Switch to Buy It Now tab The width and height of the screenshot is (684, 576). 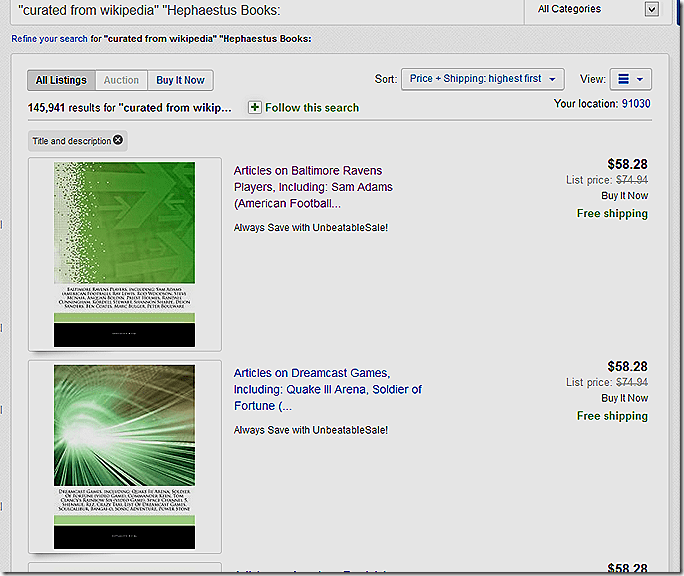coord(180,80)
